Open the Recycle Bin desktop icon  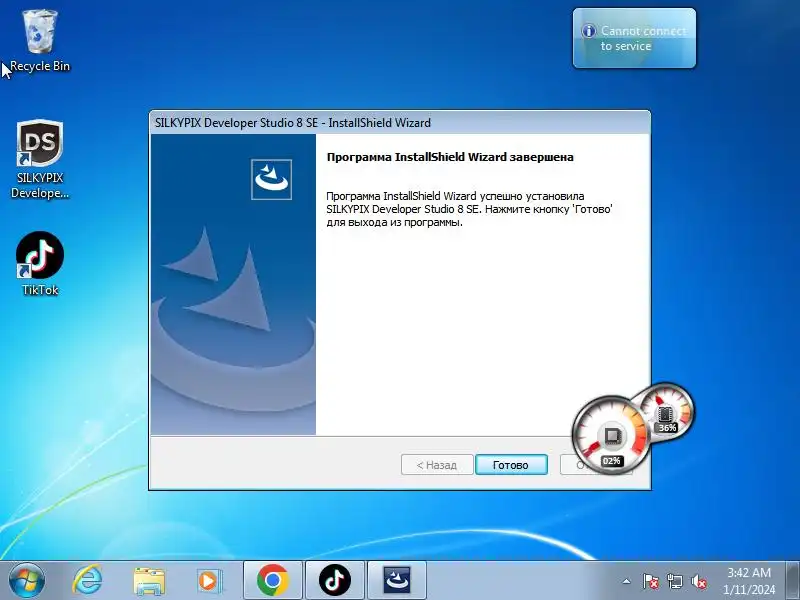tap(40, 41)
